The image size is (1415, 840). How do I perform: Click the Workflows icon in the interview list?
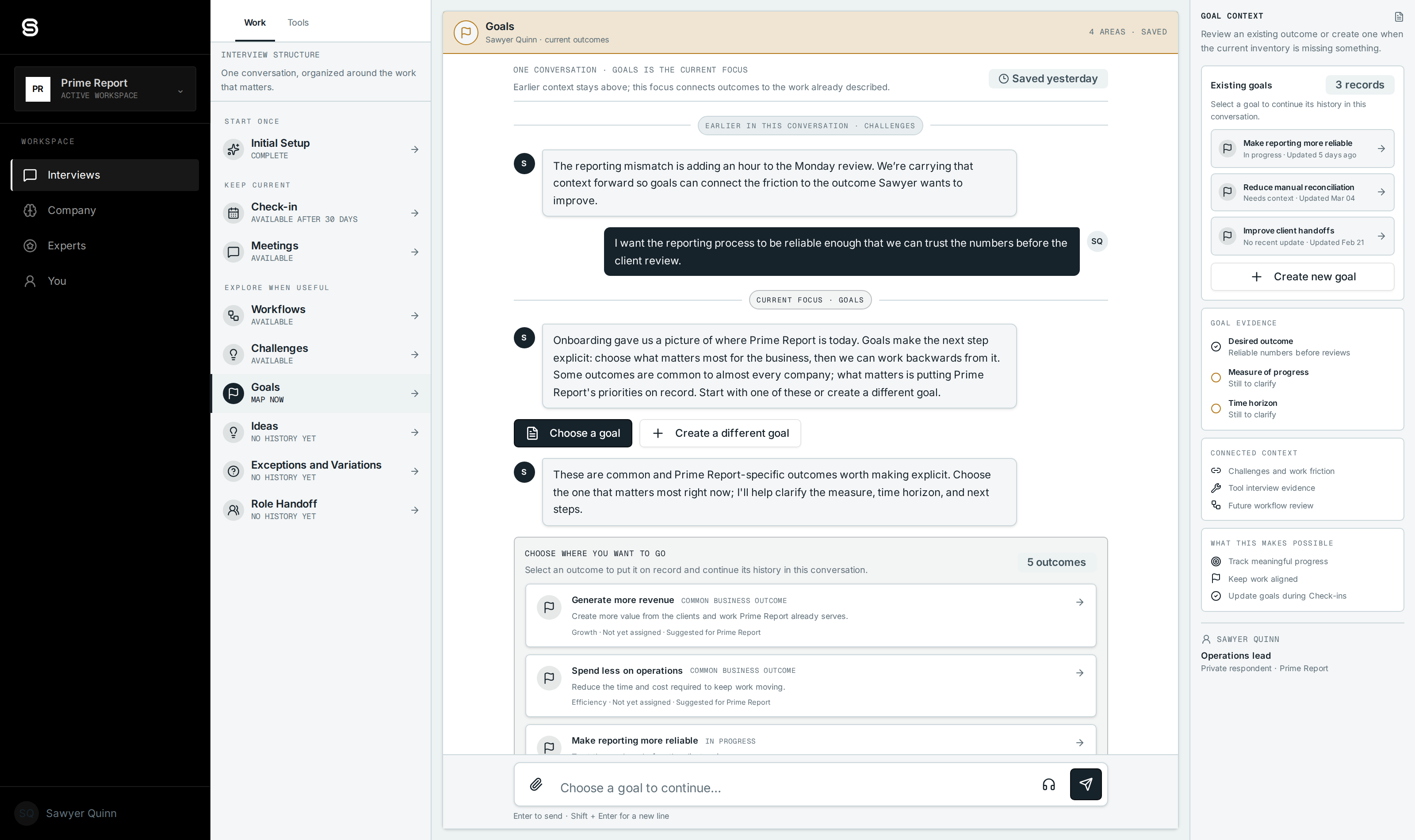pos(233,316)
